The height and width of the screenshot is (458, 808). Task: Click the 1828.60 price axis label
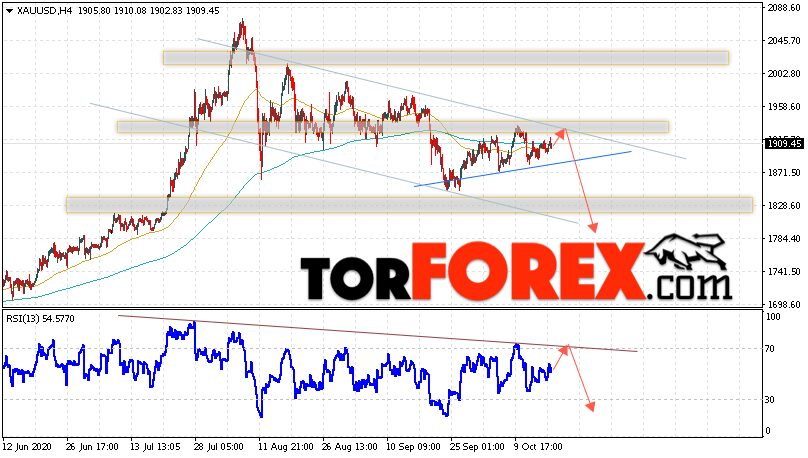point(784,206)
